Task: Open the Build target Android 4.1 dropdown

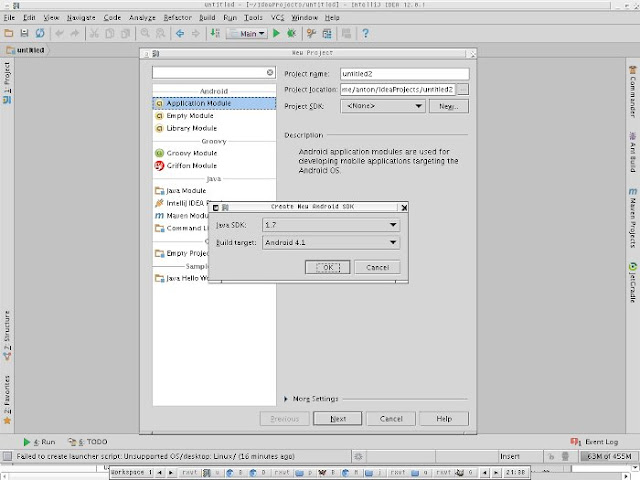Action: pos(331,242)
